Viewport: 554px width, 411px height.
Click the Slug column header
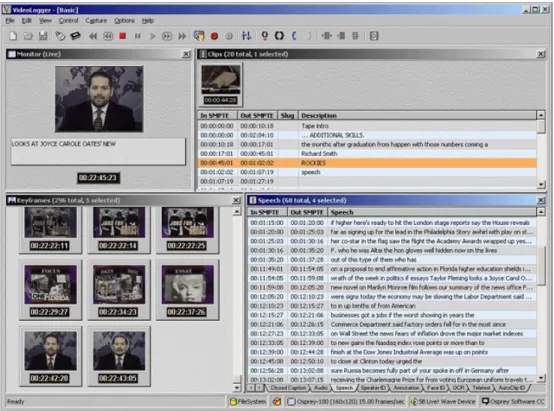pos(288,116)
